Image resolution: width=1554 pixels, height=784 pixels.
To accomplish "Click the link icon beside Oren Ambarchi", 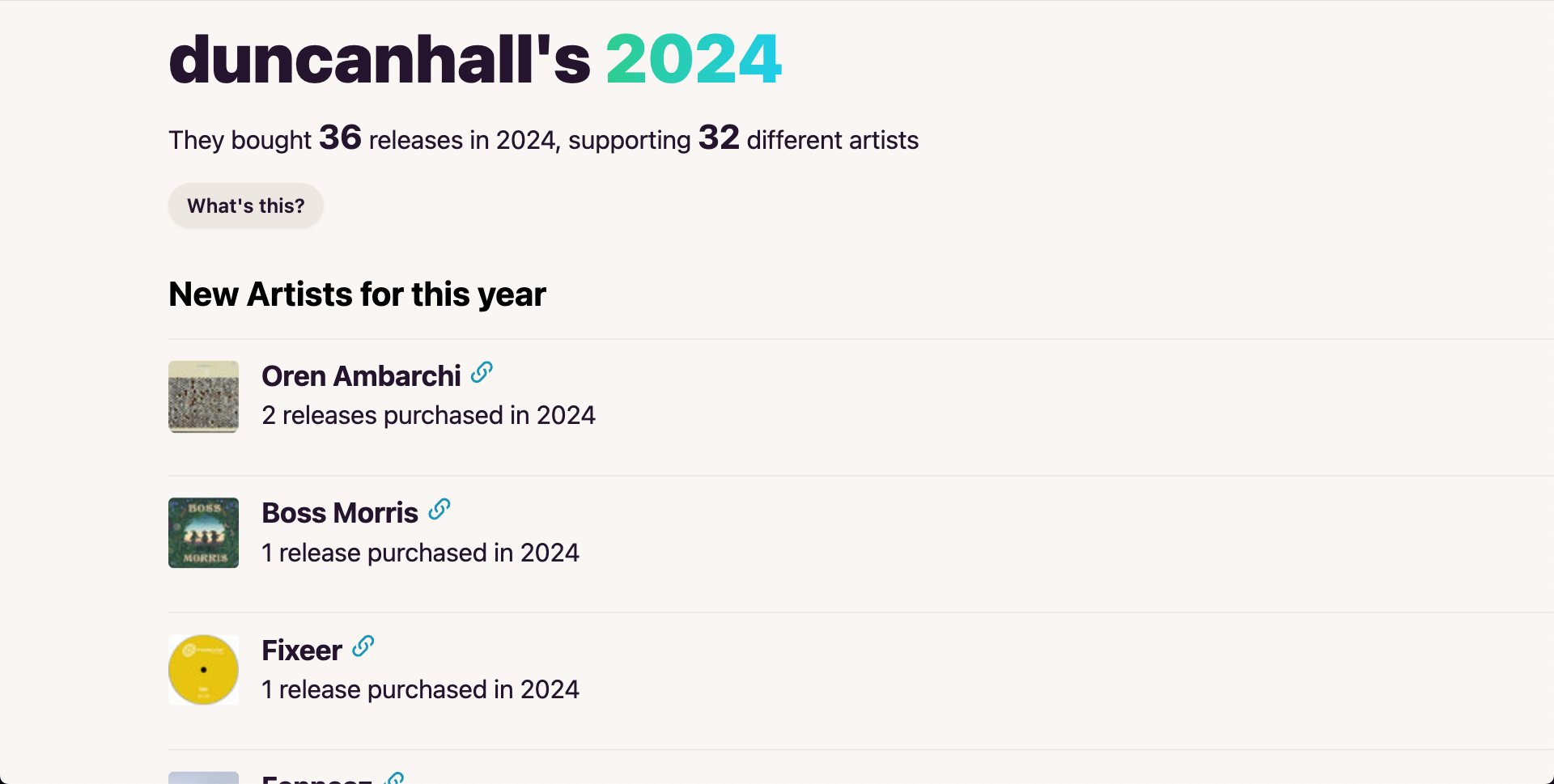I will 482,372.
